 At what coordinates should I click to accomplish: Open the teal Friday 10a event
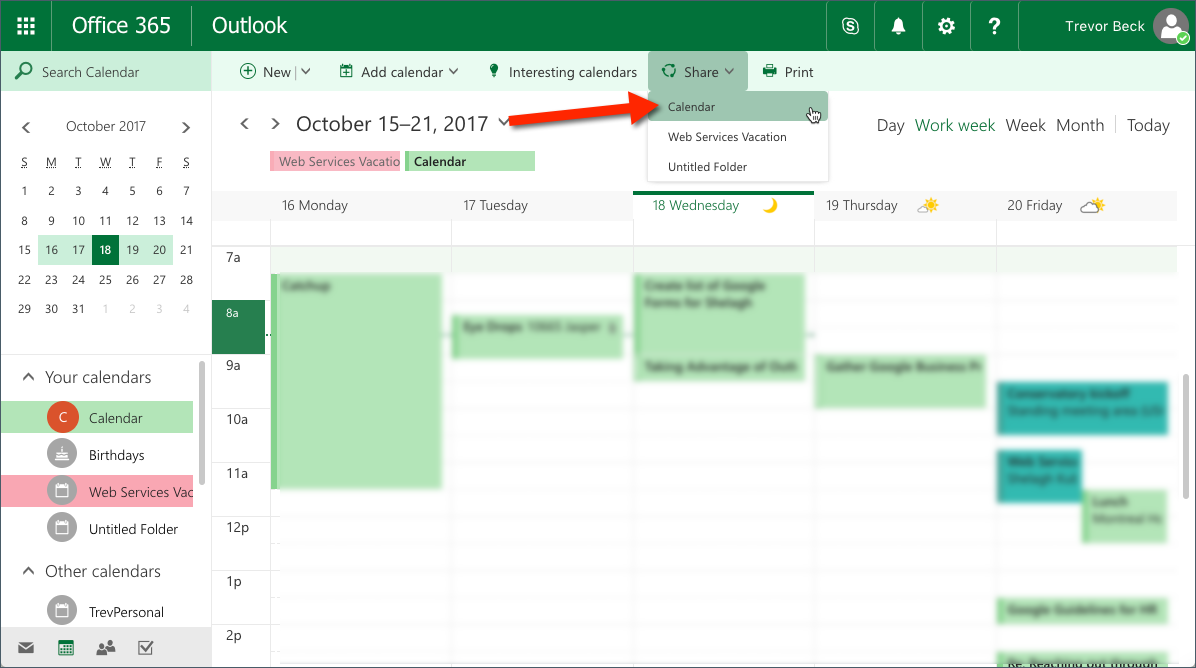click(x=1082, y=409)
